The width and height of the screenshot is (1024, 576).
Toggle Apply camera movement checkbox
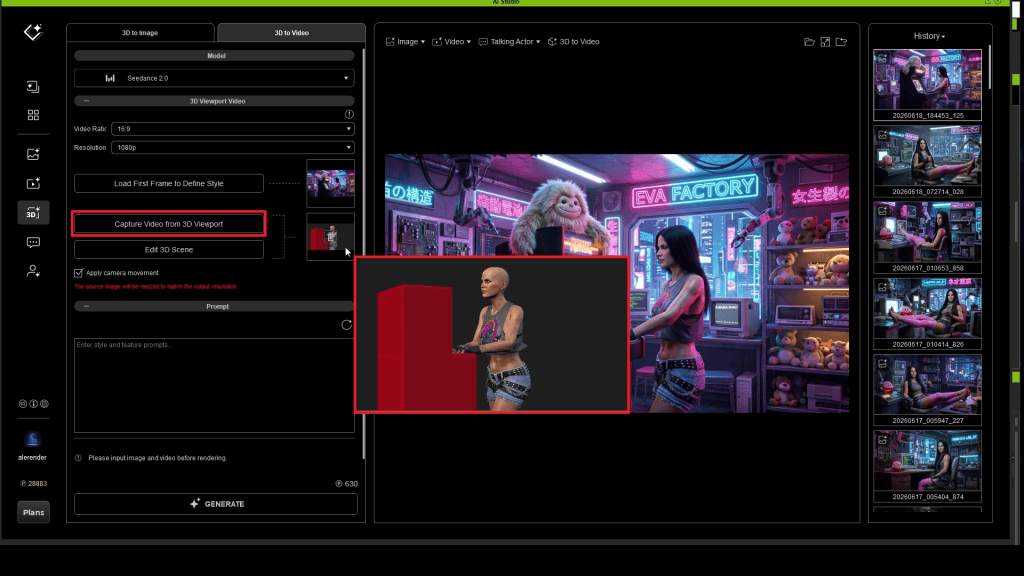click(78, 273)
